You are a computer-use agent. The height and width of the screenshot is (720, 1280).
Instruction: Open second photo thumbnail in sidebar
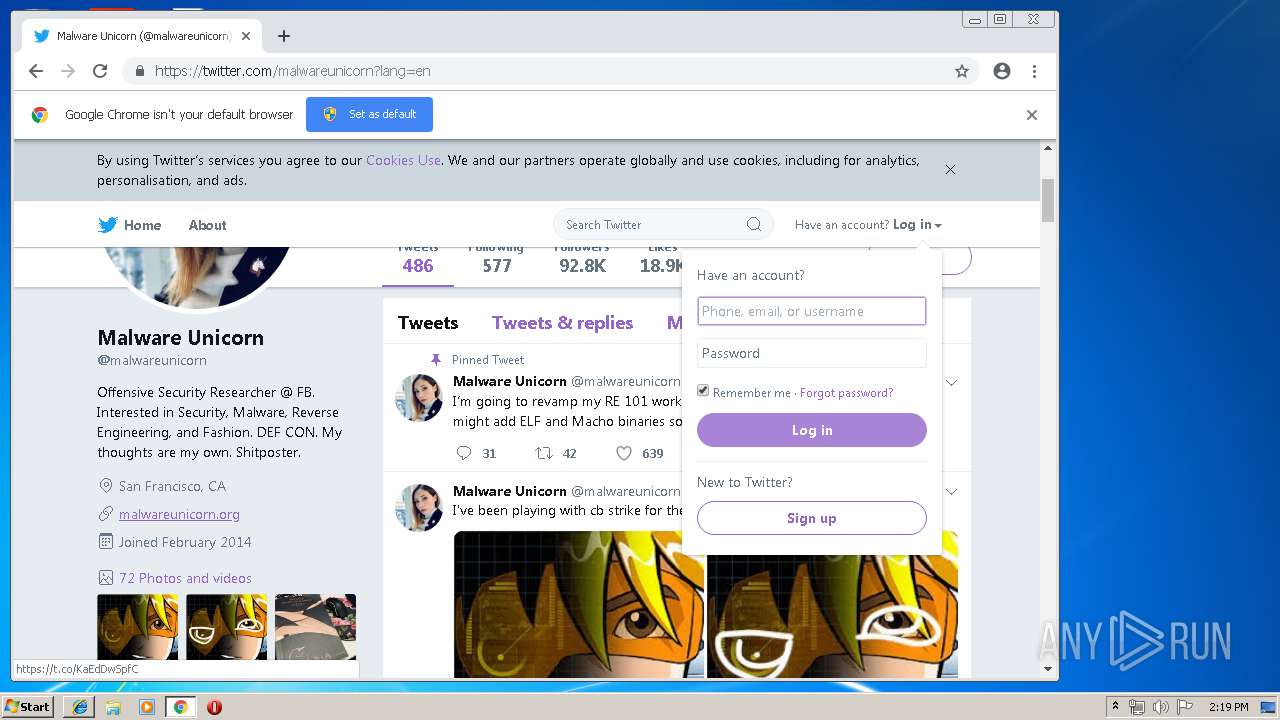tap(227, 627)
